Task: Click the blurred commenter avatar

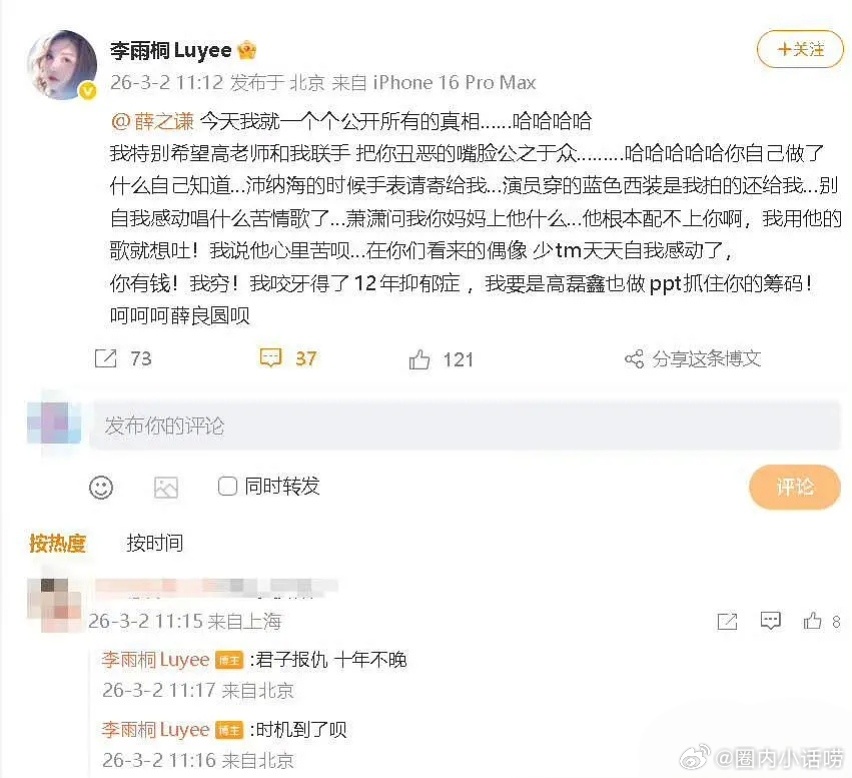Action: 54,605
